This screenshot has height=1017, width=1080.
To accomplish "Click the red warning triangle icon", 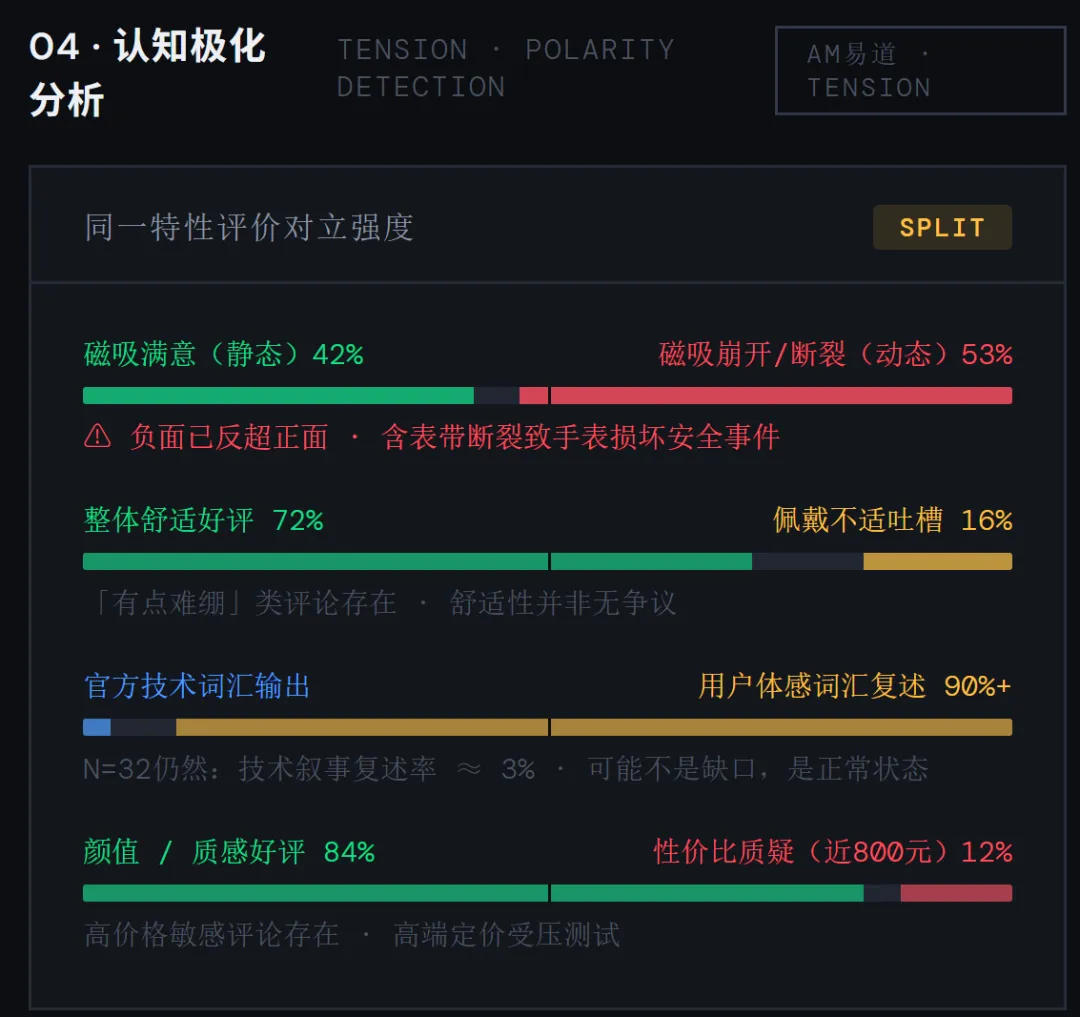I will click(97, 436).
